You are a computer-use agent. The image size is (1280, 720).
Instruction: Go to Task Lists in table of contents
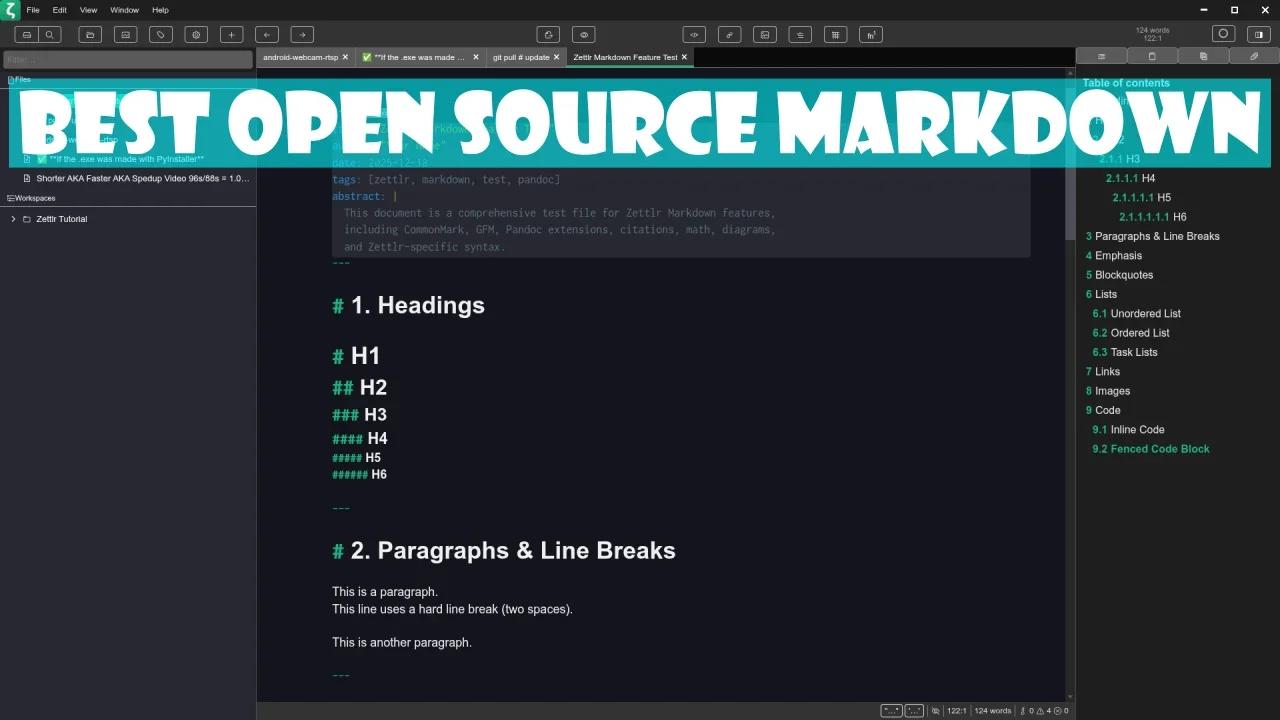(1125, 352)
